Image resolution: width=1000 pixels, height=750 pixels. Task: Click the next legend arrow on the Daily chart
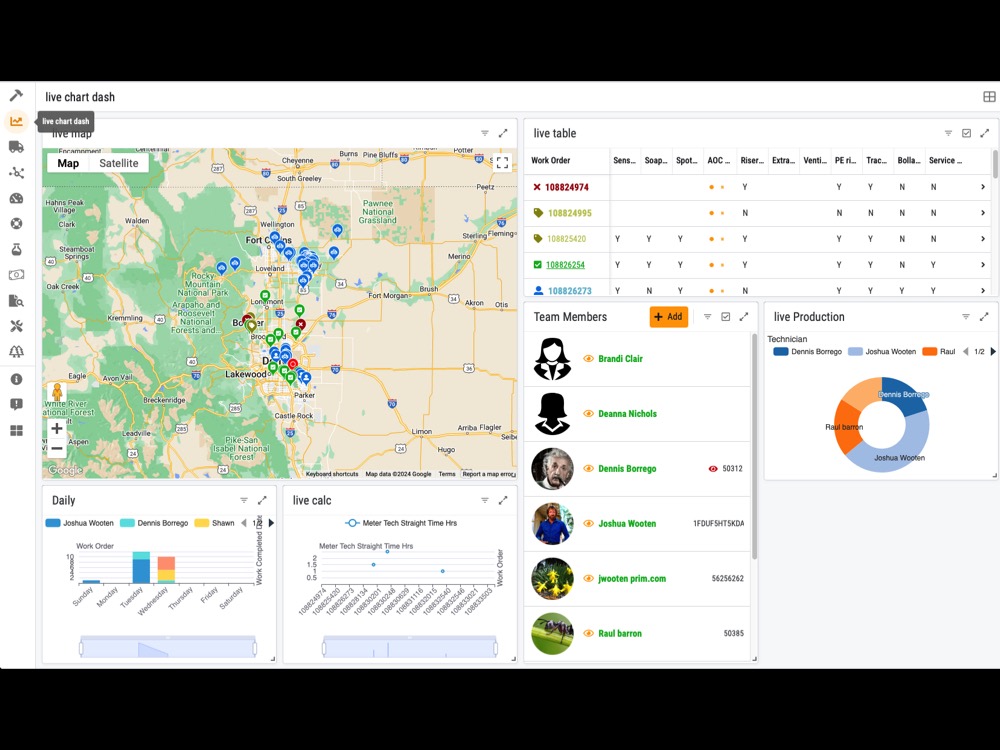point(270,522)
